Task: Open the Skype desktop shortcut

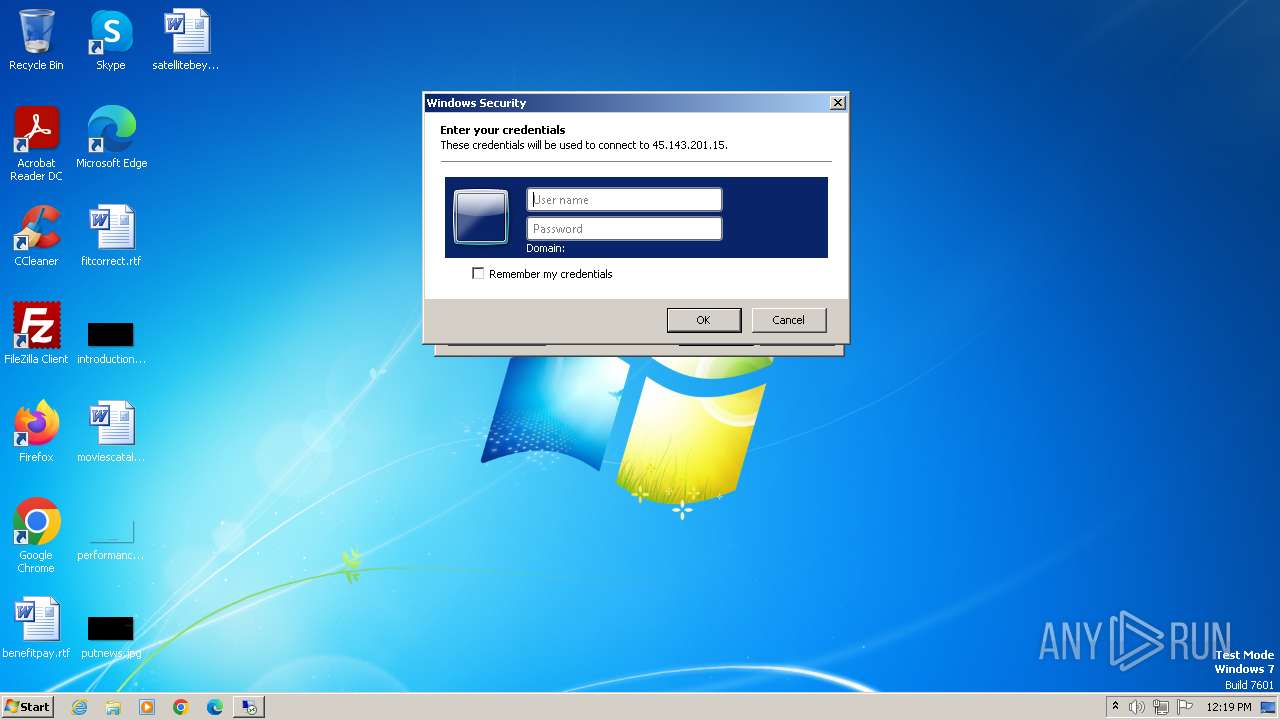Action: coord(111,40)
